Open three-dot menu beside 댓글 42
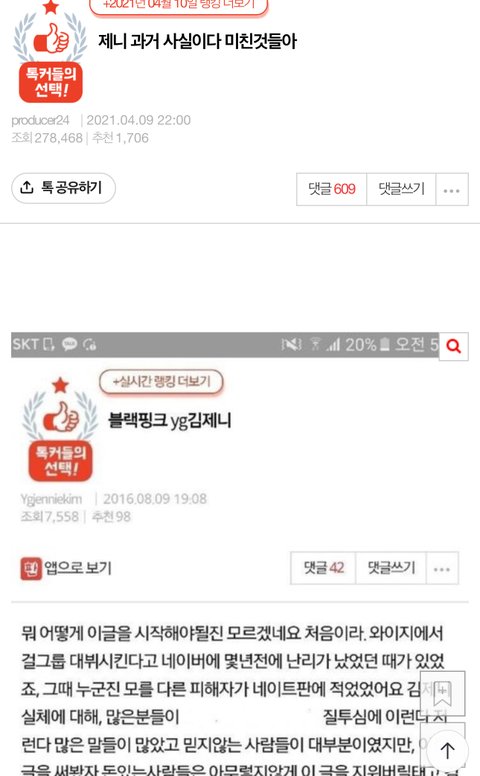This screenshot has width=480, height=776. [442, 569]
